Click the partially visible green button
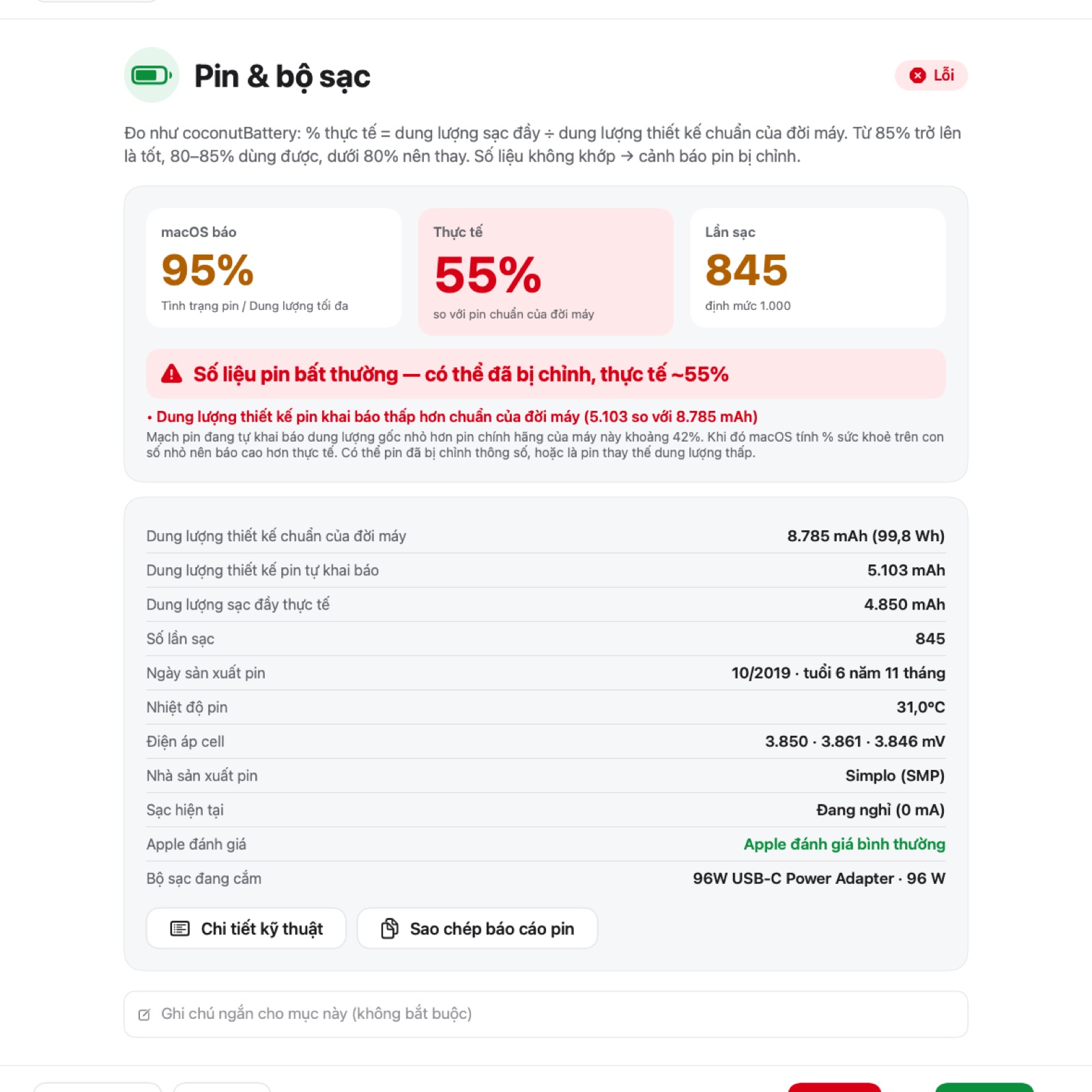The image size is (1092, 1092). [x=984, y=1087]
